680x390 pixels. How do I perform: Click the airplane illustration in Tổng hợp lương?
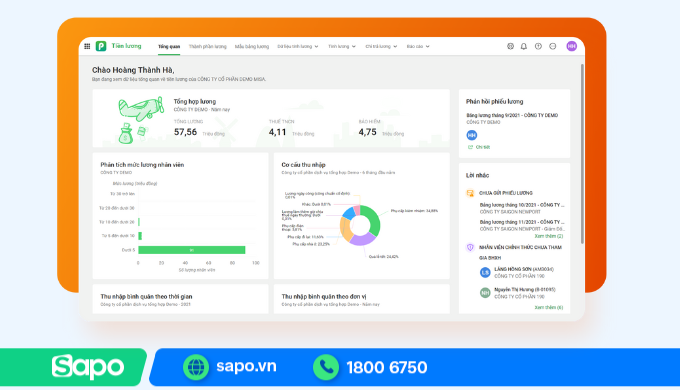(x=141, y=108)
